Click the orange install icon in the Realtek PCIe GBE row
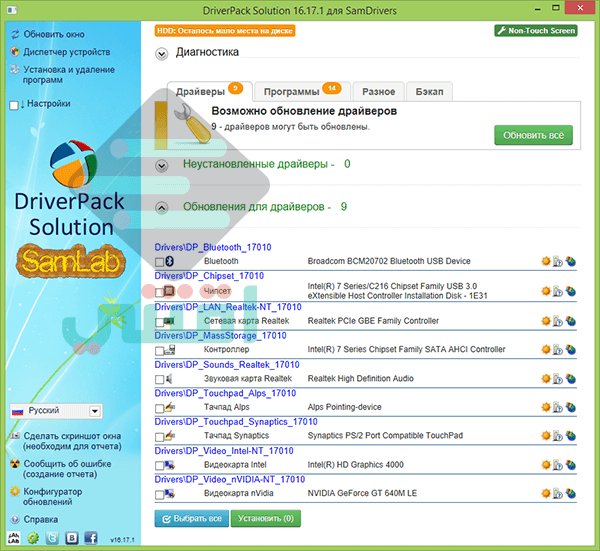Viewport: 600px width, 551px height. tap(546, 321)
